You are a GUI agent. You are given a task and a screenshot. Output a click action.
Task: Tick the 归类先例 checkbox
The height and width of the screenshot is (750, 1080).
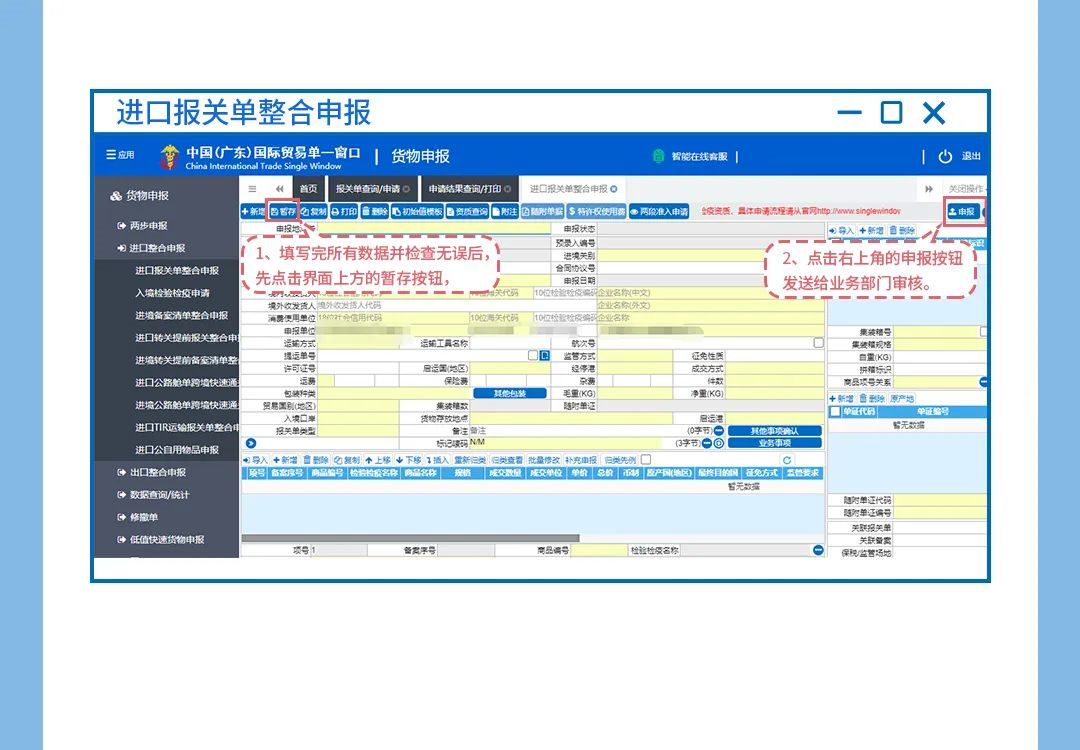pyautogui.click(x=645, y=459)
